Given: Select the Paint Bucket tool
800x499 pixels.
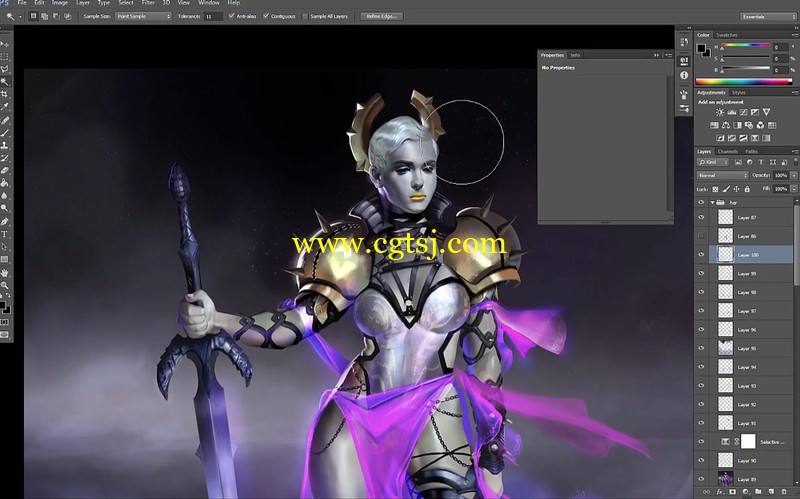Looking at the screenshot, I should click(5, 183).
